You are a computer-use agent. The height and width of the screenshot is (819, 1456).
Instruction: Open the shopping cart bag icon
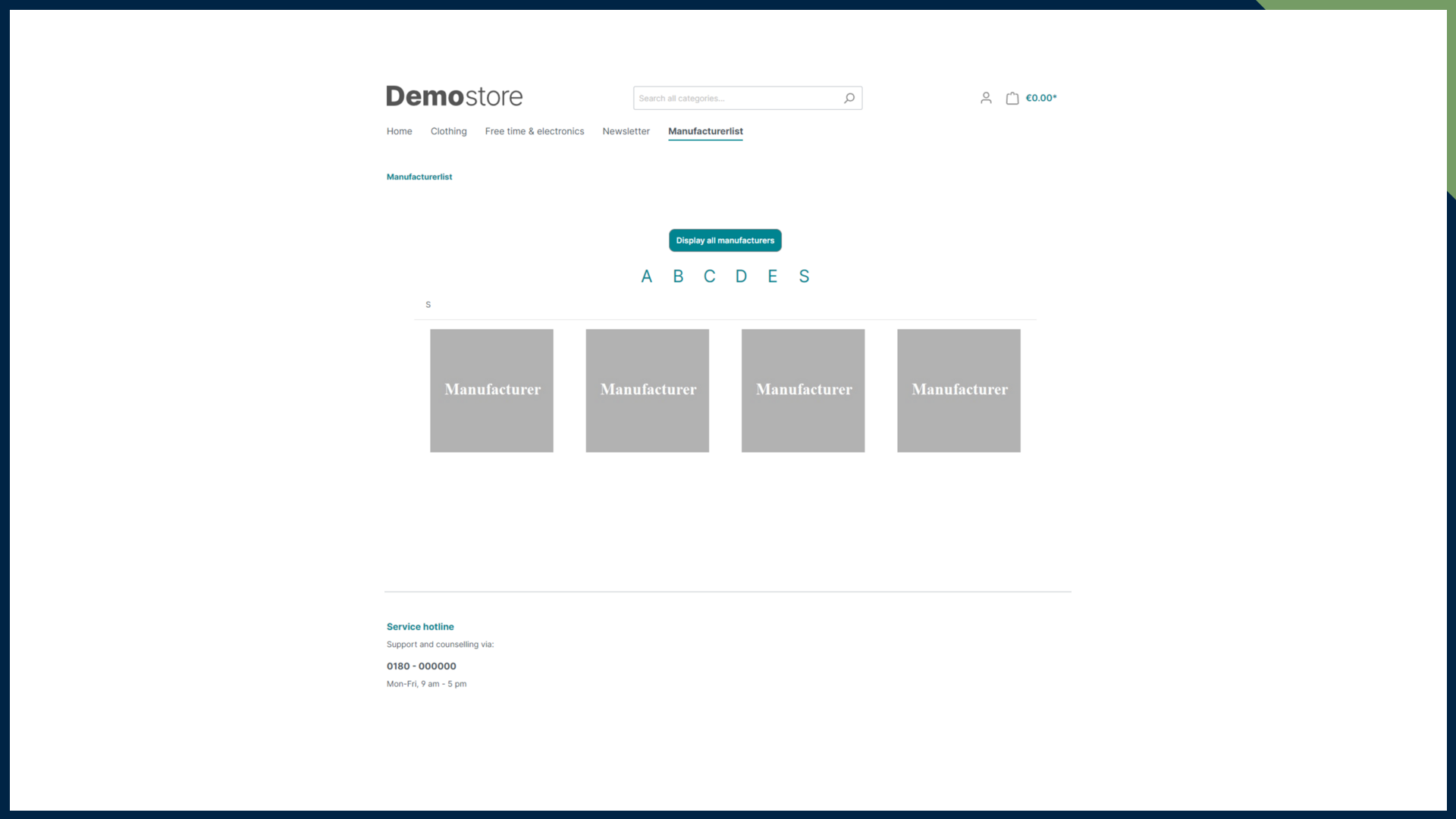tap(1012, 98)
